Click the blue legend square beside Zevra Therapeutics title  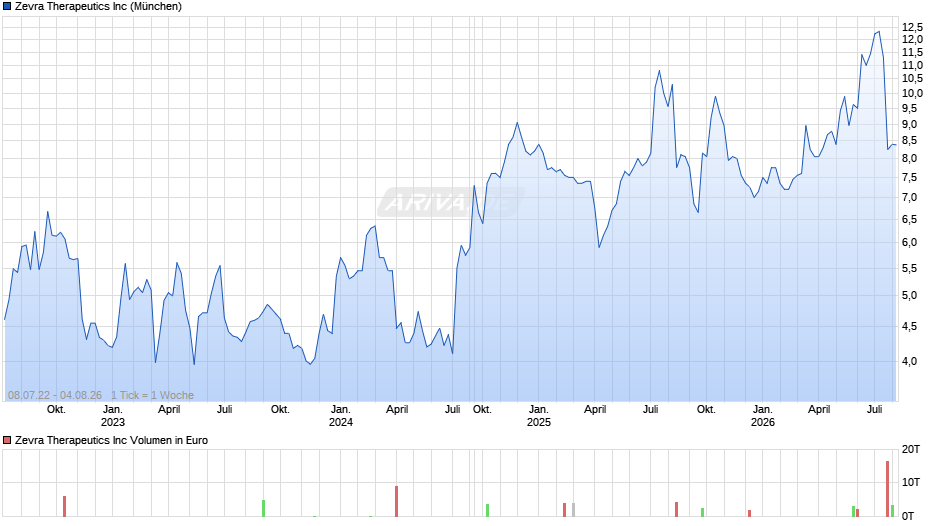click(7, 7)
